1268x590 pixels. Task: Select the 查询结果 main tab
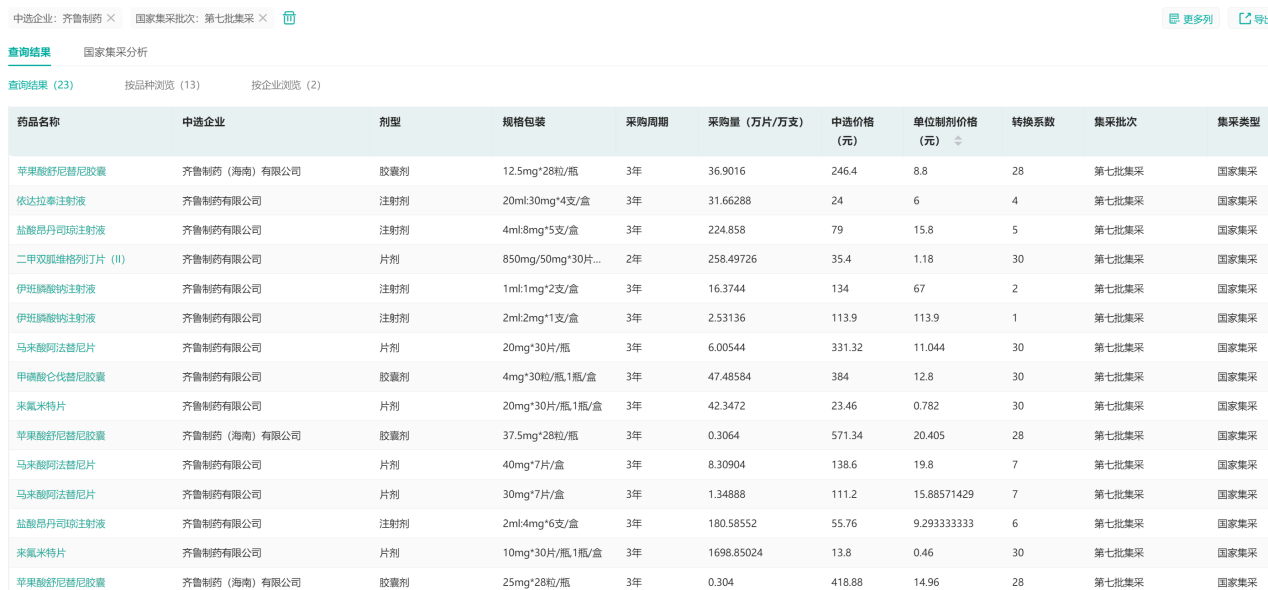pyautogui.click(x=29, y=52)
